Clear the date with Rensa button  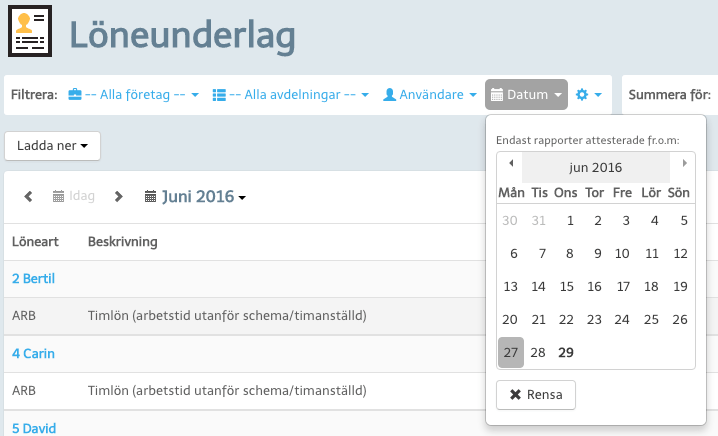tap(536, 395)
